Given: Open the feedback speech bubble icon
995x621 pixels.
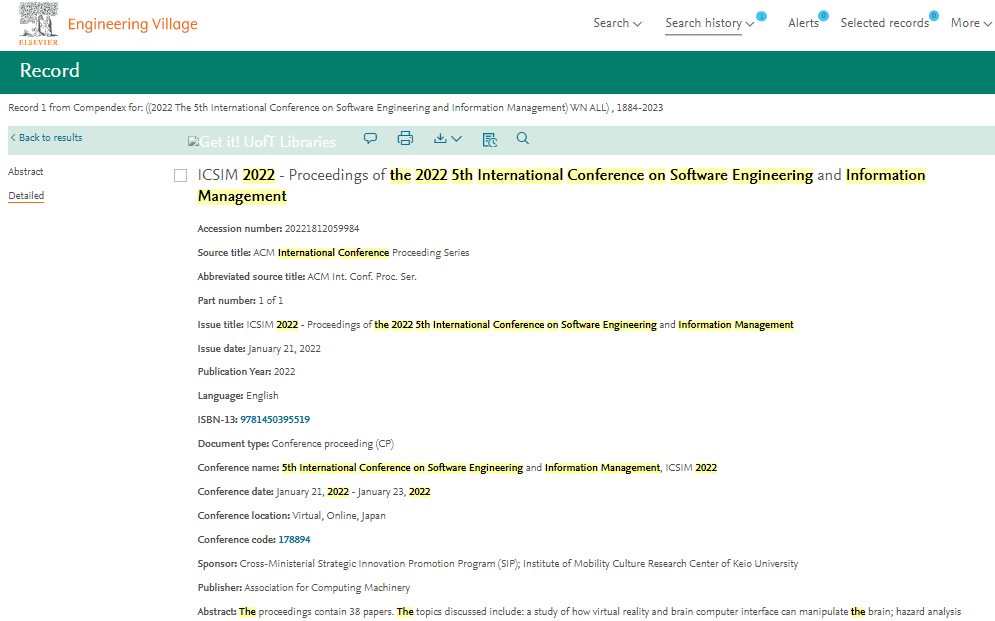Looking at the screenshot, I should tap(370, 138).
